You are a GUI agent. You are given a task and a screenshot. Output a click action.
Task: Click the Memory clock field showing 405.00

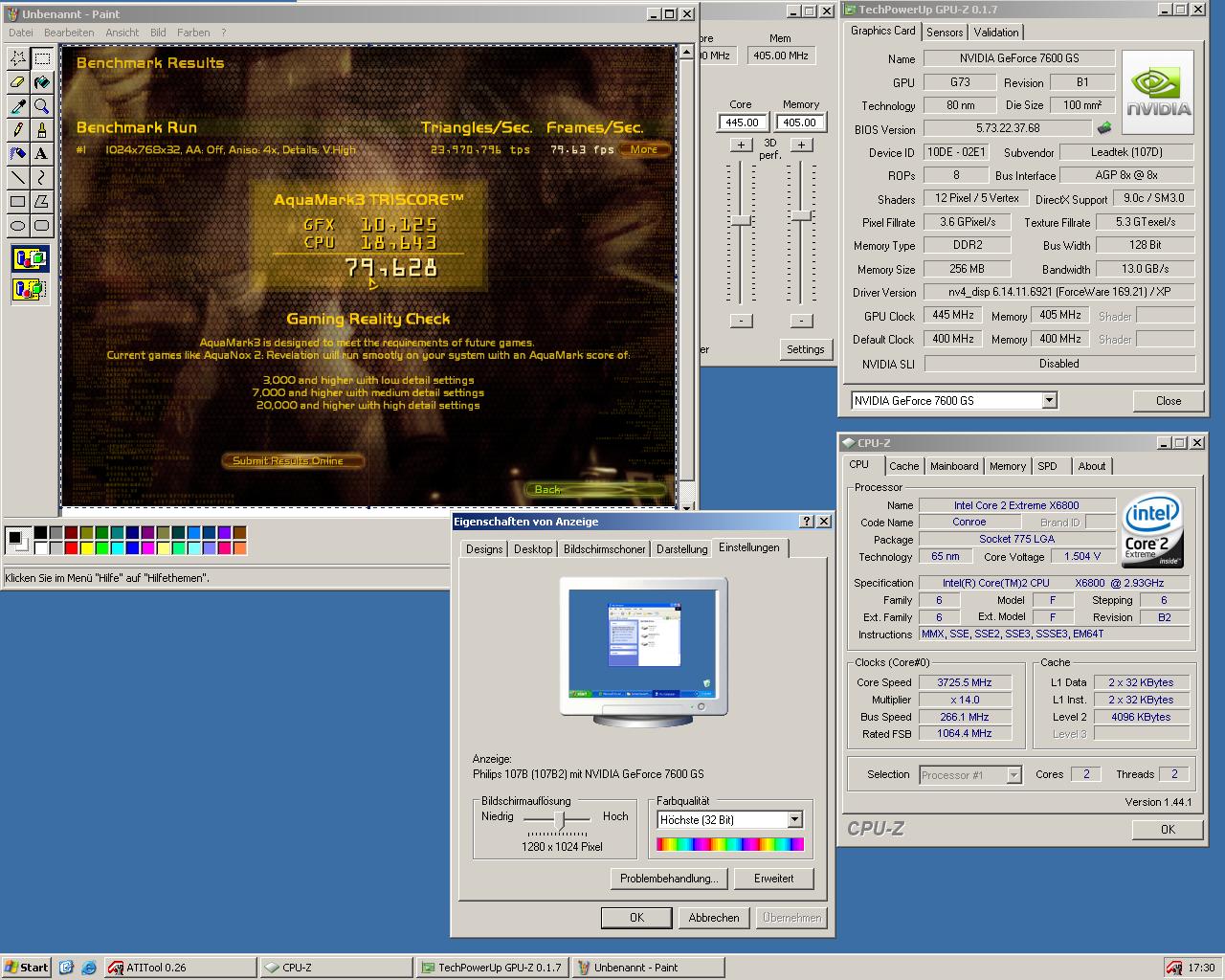coord(799,122)
